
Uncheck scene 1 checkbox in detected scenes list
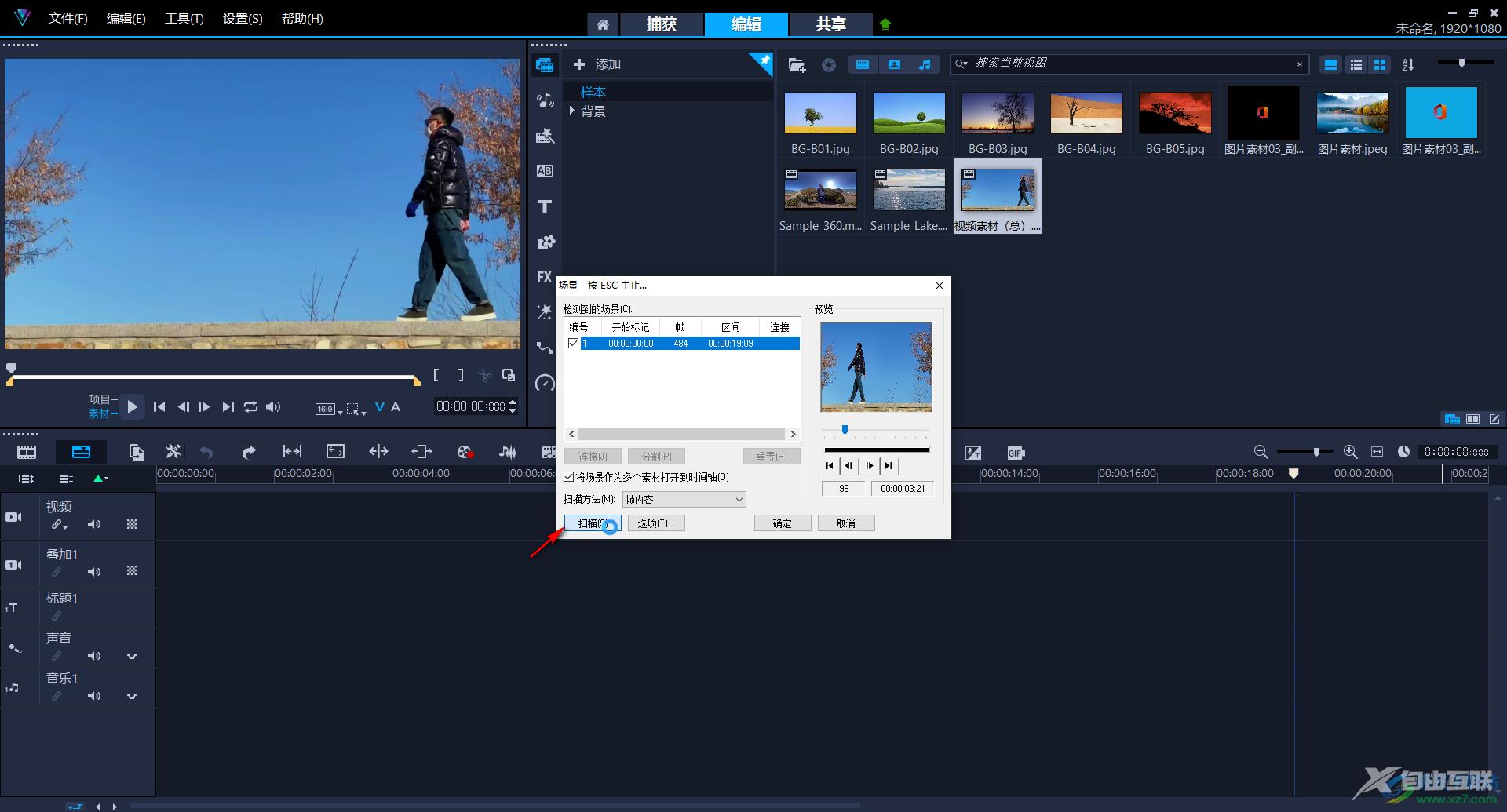point(574,344)
